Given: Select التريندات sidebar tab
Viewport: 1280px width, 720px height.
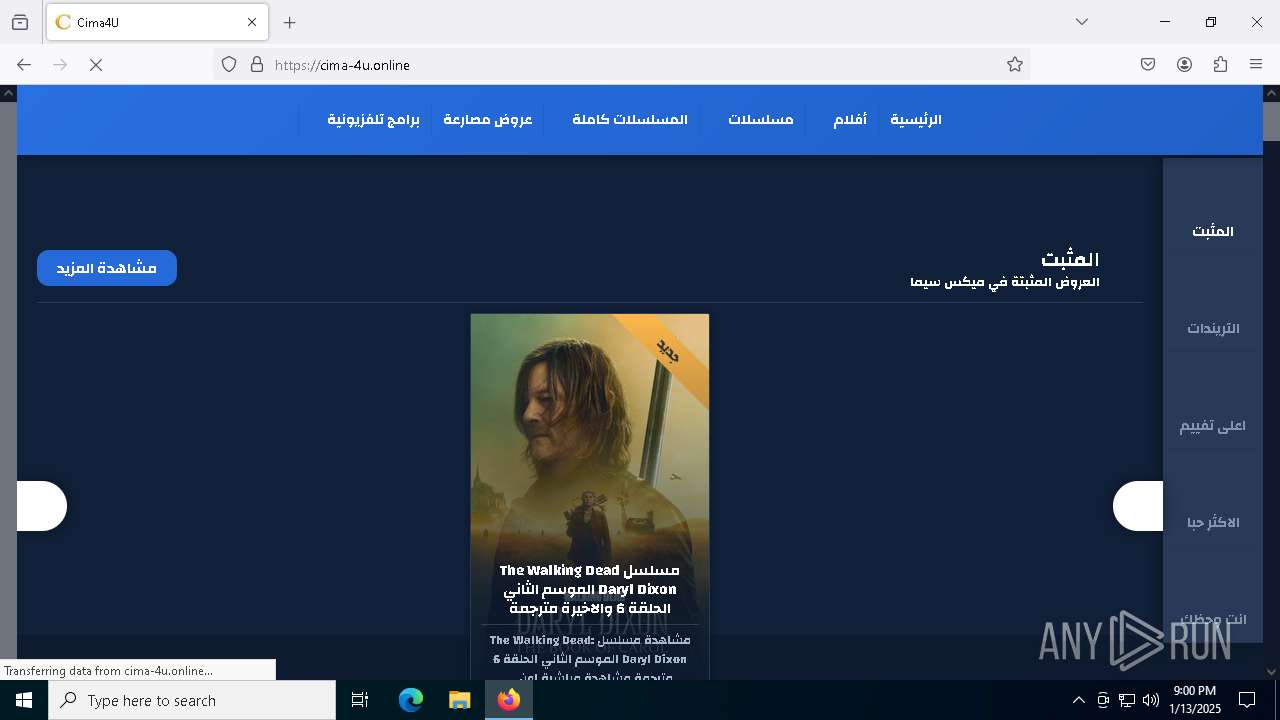Looking at the screenshot, I should 1213,328.
